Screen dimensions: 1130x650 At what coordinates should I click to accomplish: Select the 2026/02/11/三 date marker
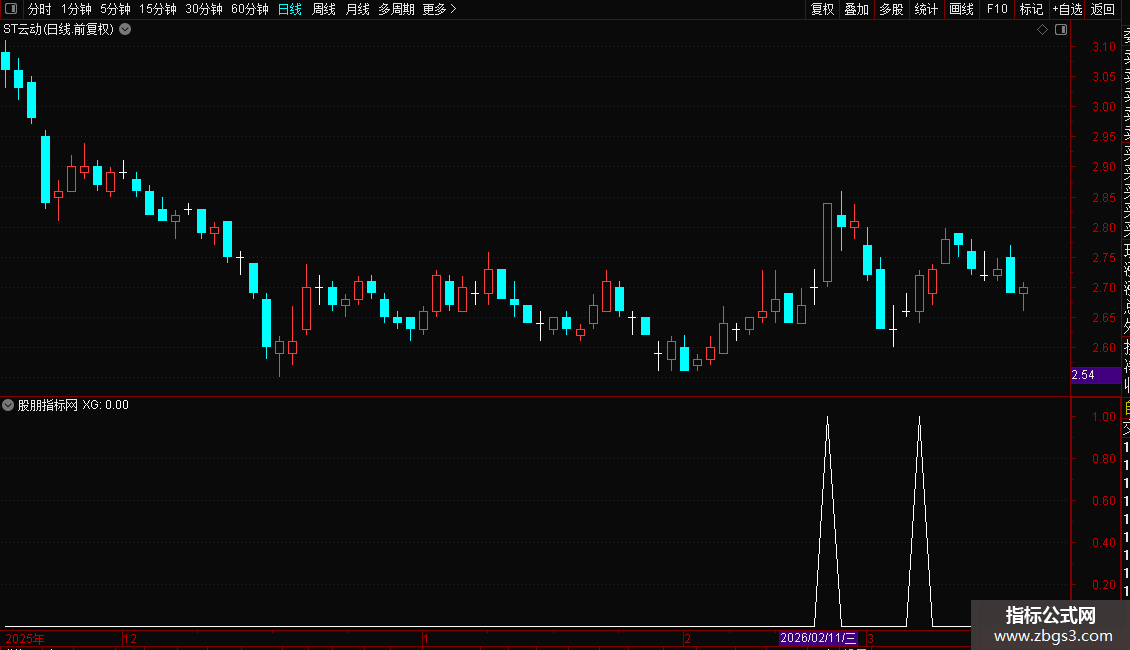tap(818, 638)
